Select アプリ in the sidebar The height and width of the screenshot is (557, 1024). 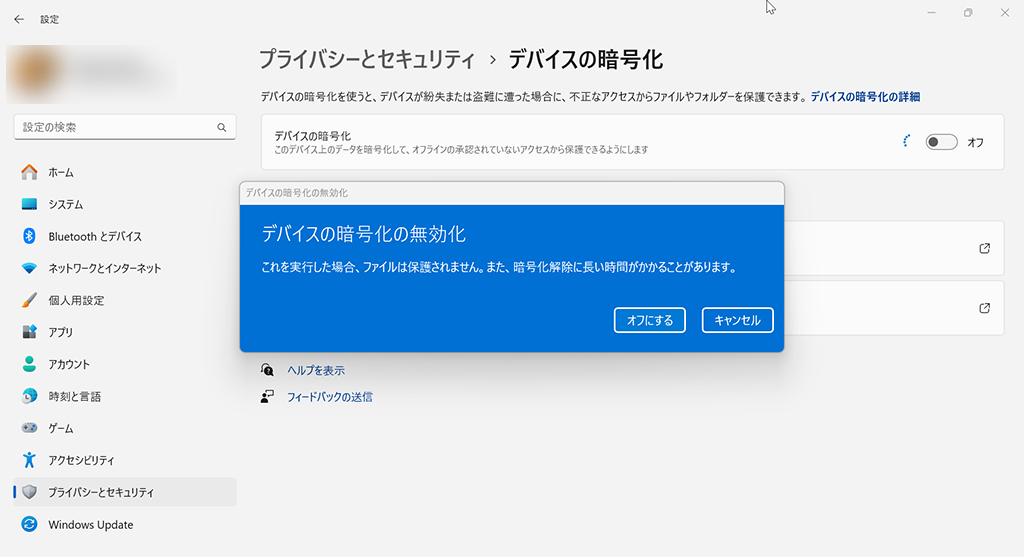125,332
